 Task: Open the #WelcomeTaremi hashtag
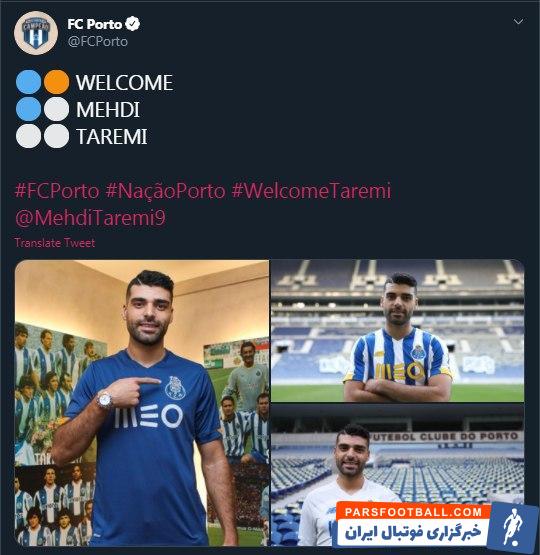pyautogui.click(x=311, y=191)
